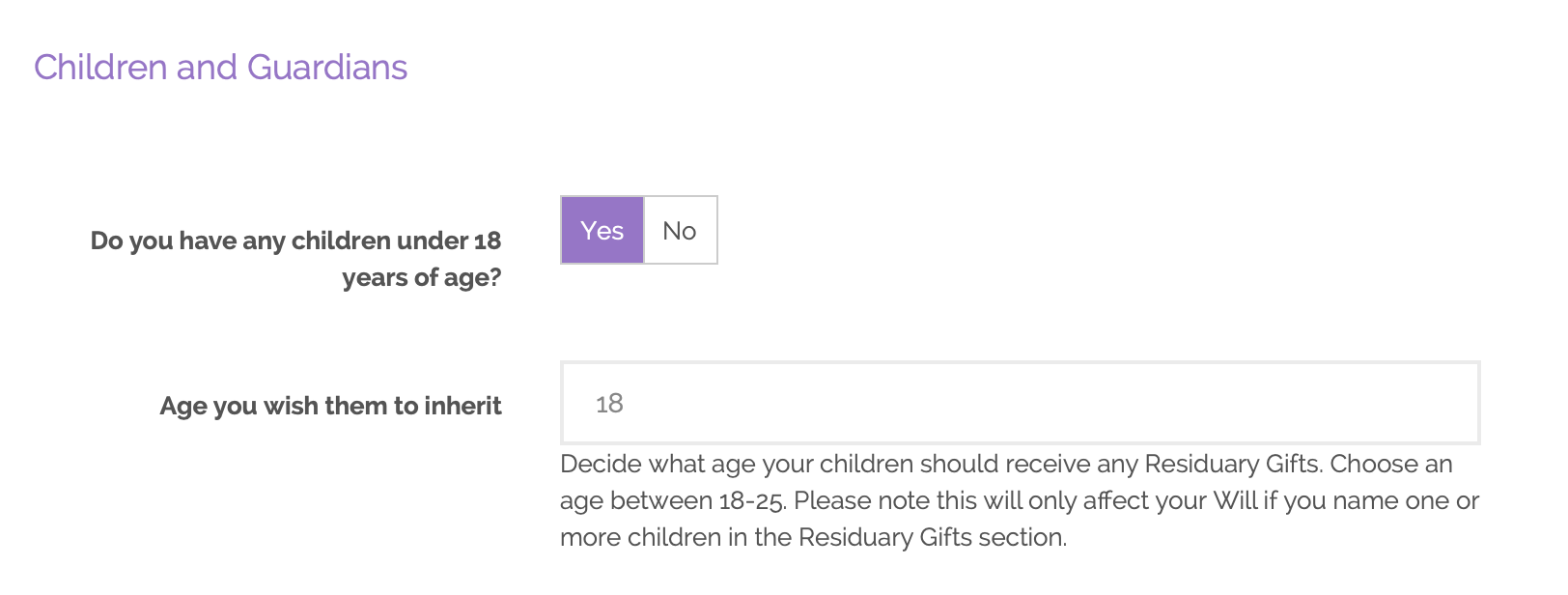
Task: Choose Yes in the Yes/No toggle
Action: click(602, 231)
